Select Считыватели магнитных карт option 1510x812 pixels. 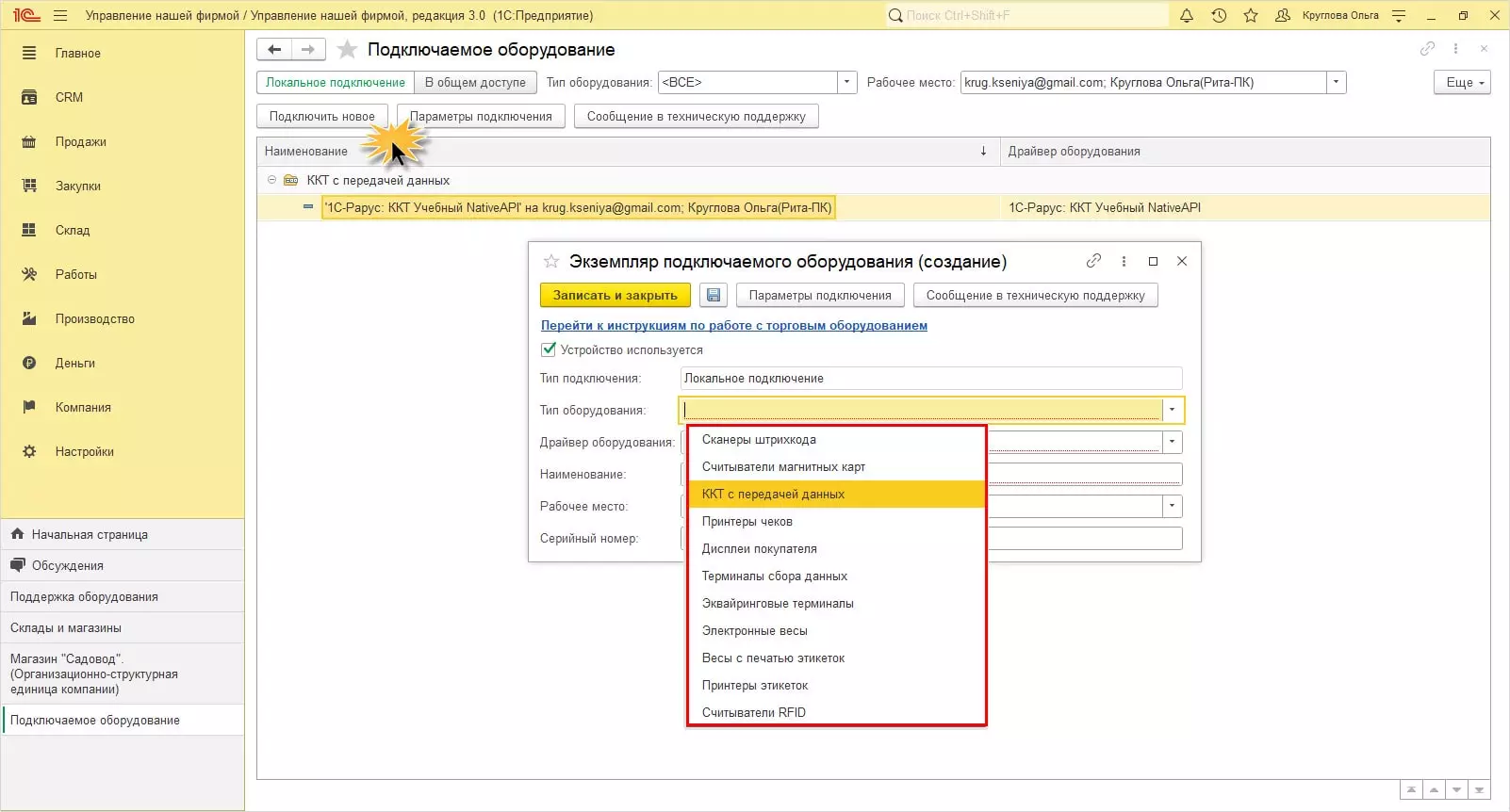coord(837,467)
